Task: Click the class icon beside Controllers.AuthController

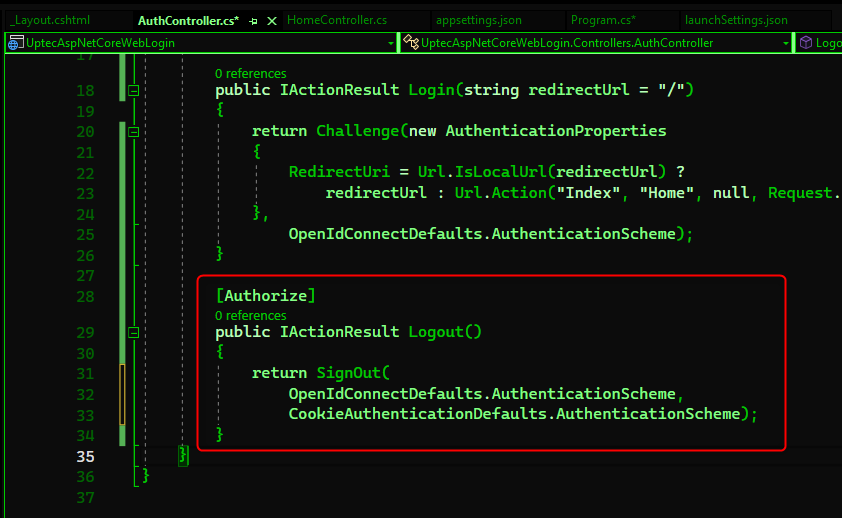Action: (410, 43)
